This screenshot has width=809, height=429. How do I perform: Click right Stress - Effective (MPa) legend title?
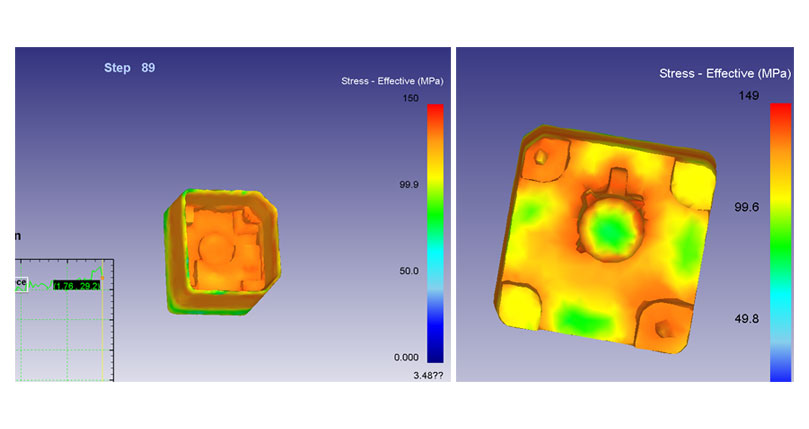click(x=725, y=74)
